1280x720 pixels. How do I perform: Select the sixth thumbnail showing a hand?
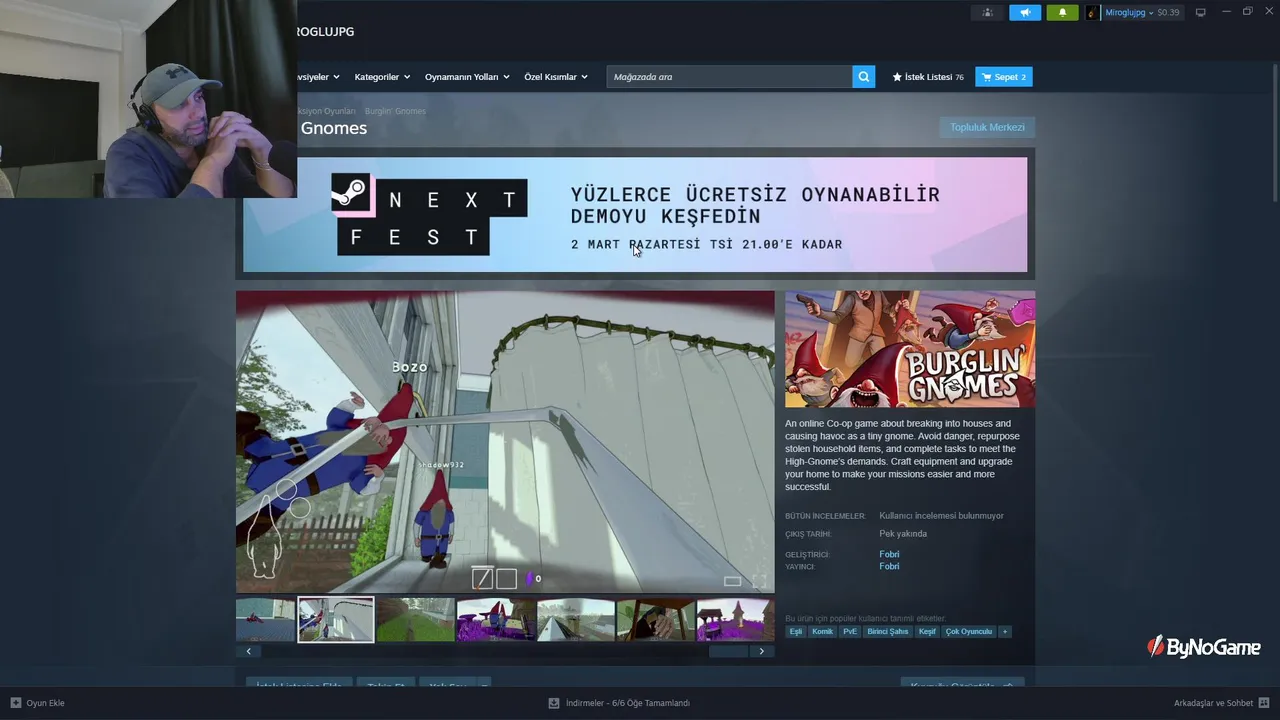tap(655, 619)
